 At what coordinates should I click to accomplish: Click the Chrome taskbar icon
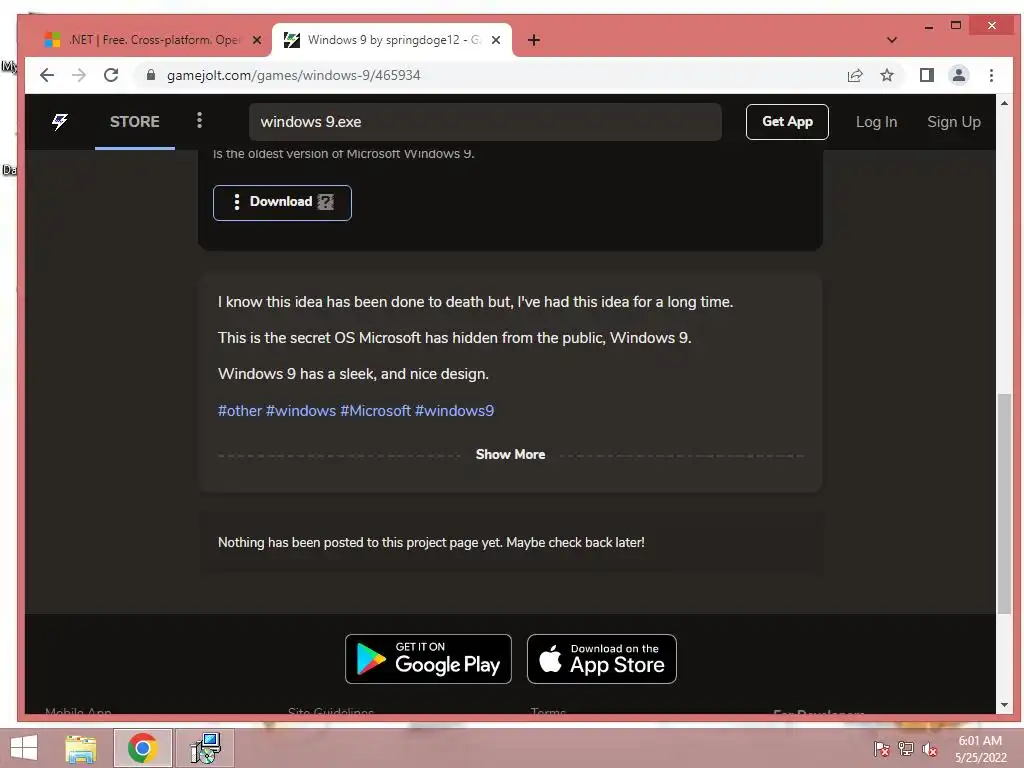143,748
